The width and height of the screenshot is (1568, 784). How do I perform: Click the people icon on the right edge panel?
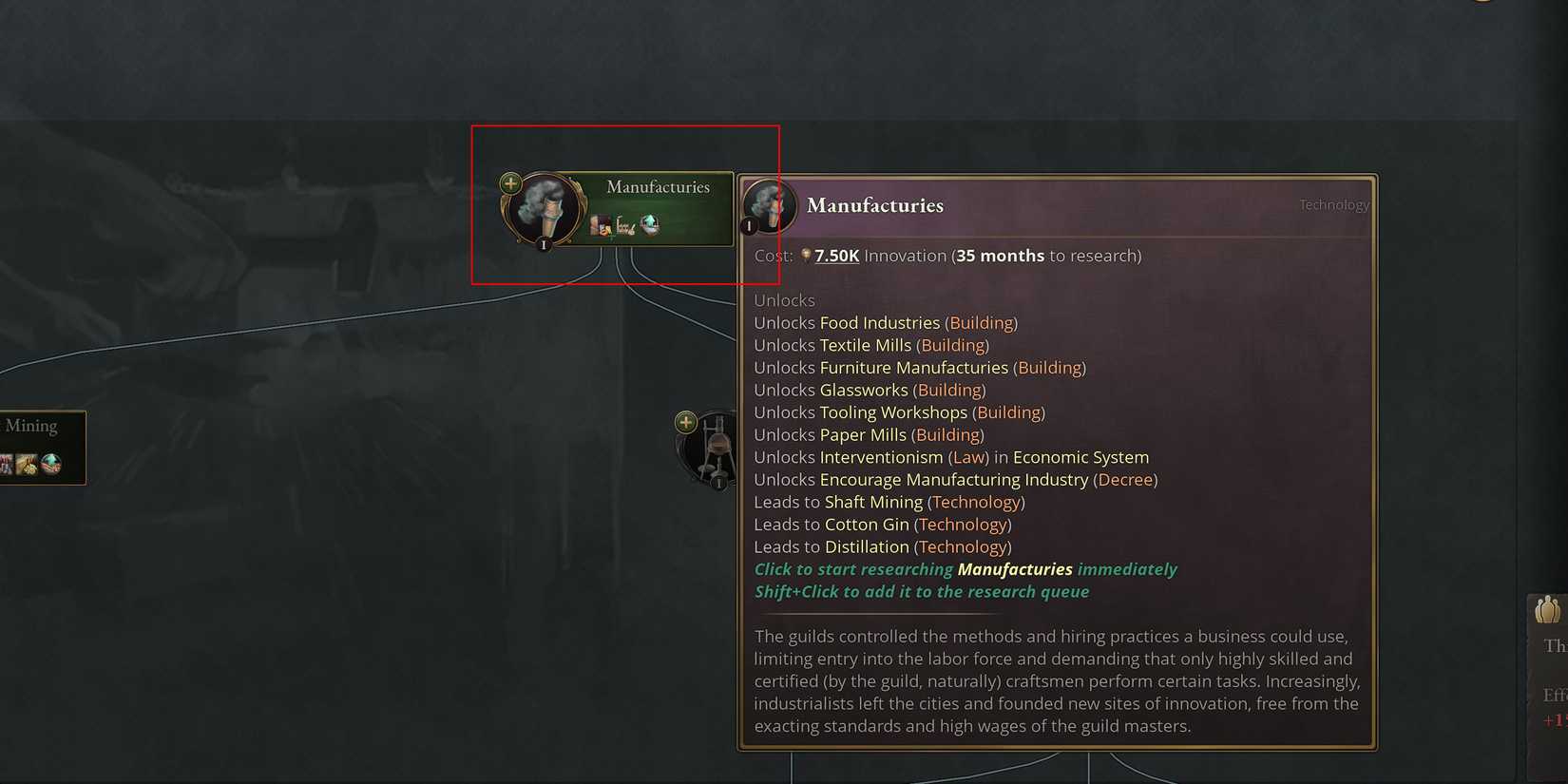tap(1547, 610)
